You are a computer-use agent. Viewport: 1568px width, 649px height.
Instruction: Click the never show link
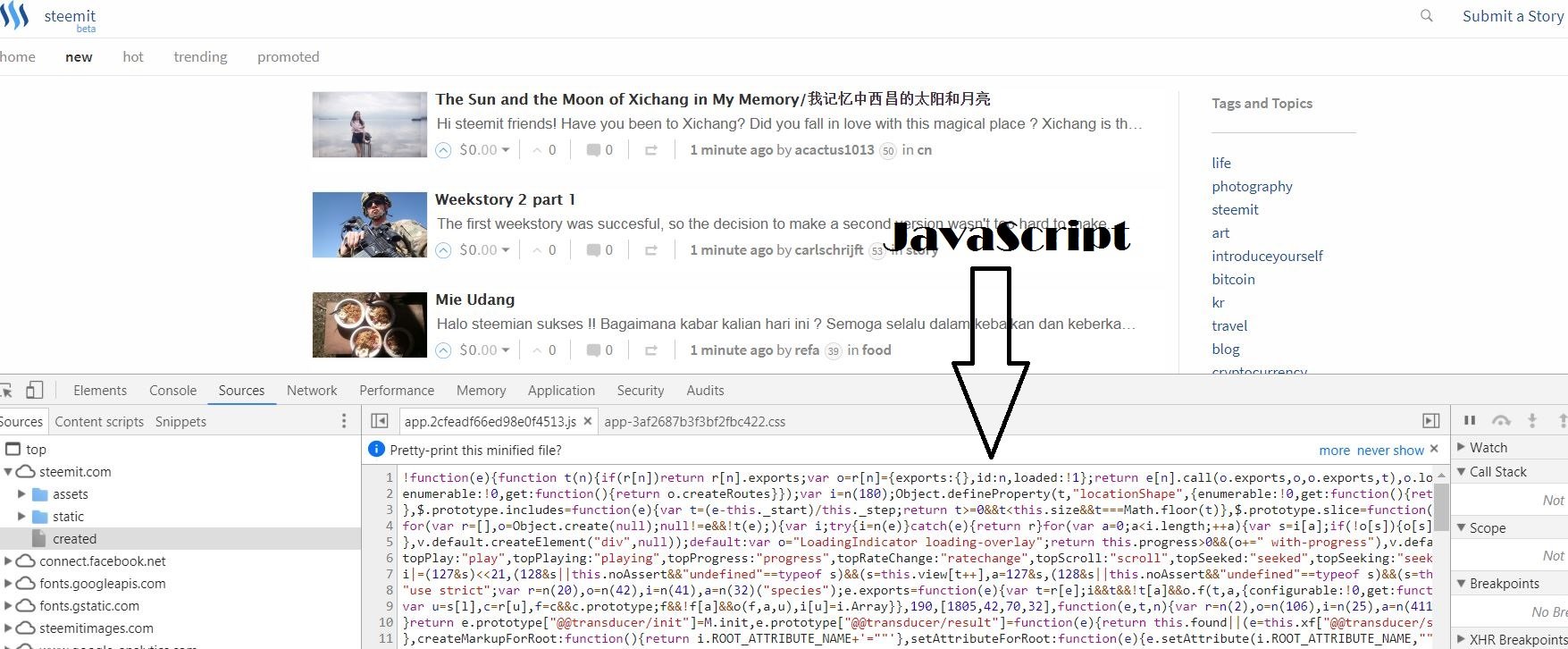click(1391, 450)
